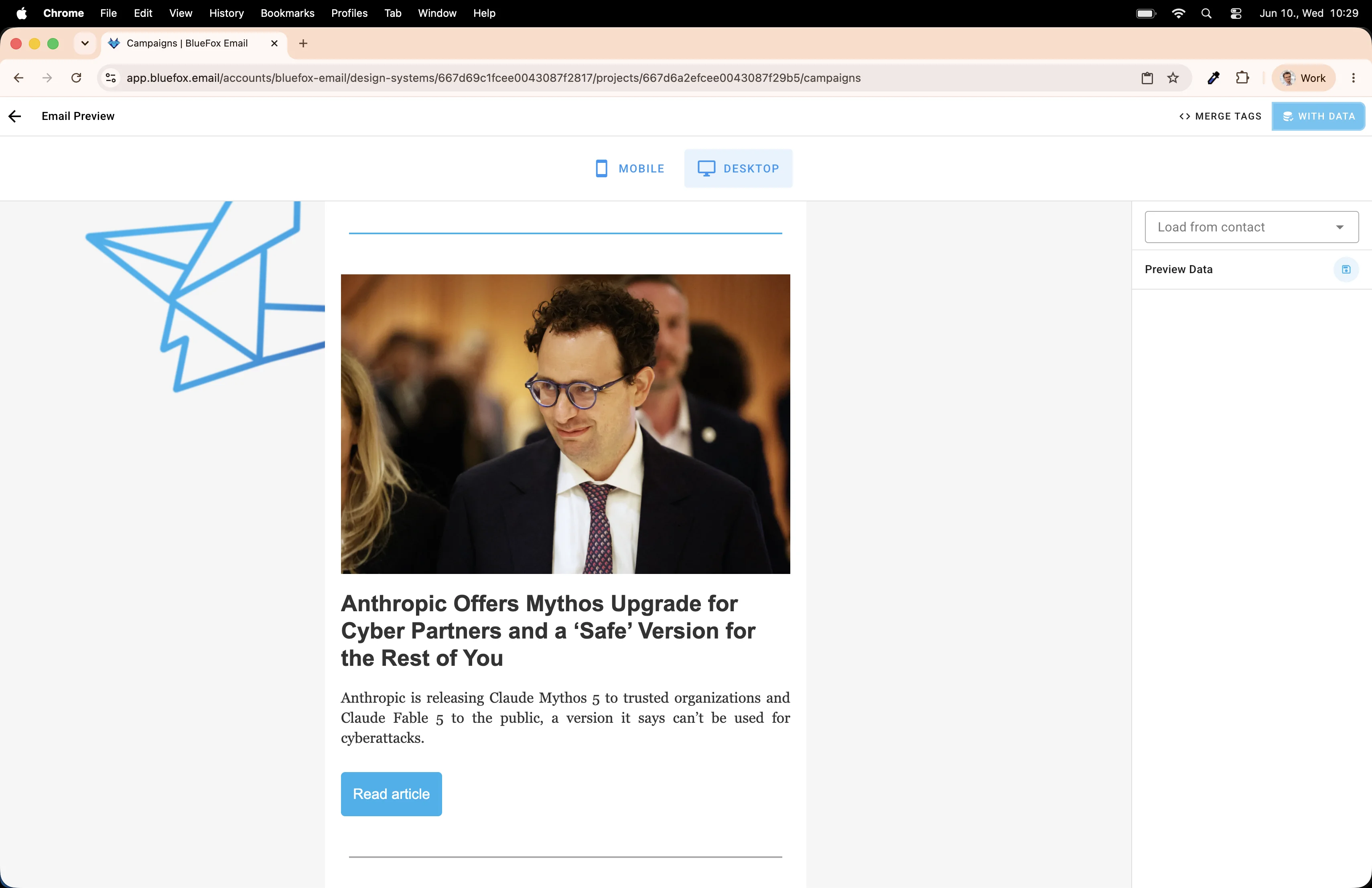The height and width of the screenshot is (888, 1372).
Task: Open the Load from contact dropdown
Action: 1252,227
